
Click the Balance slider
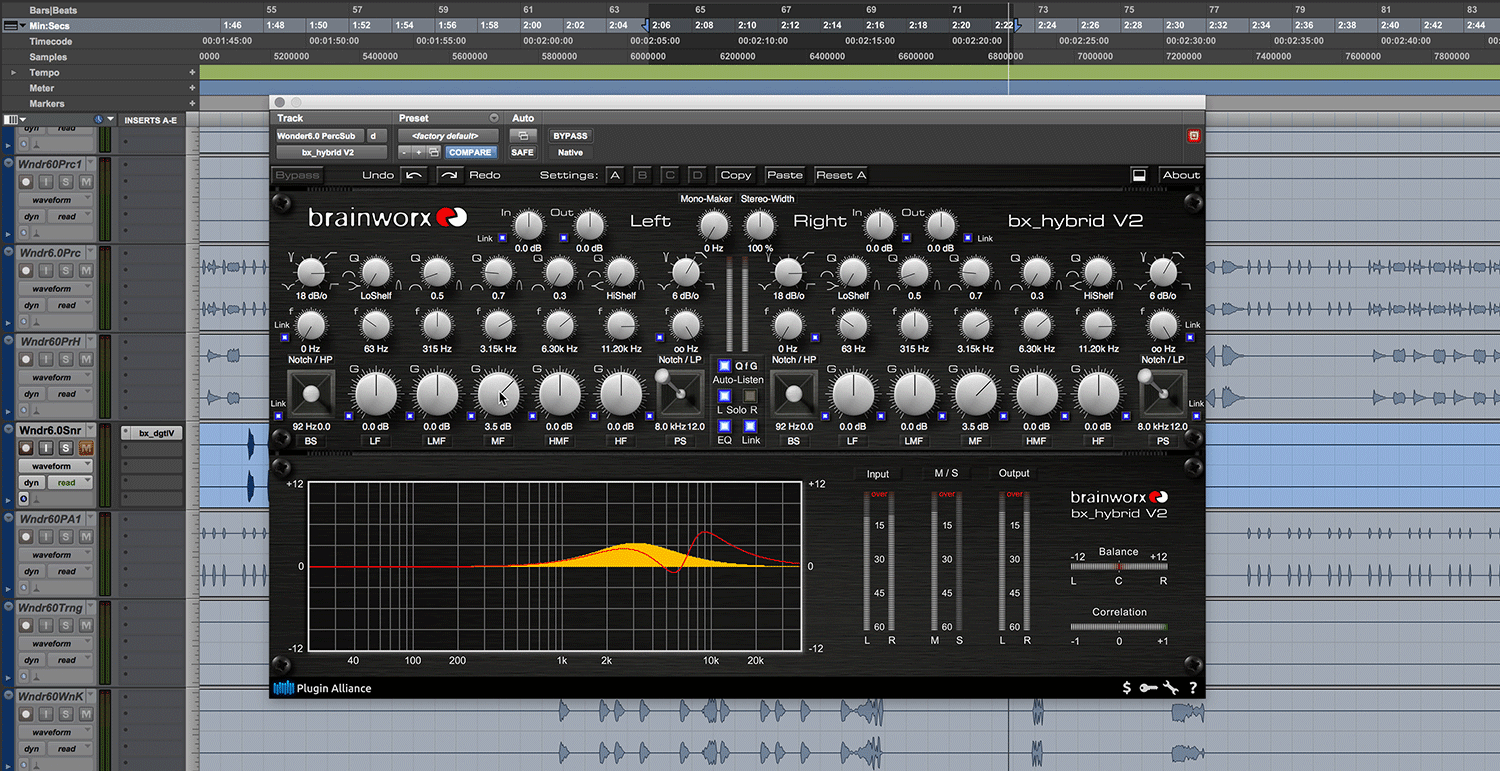(1119, 567)
